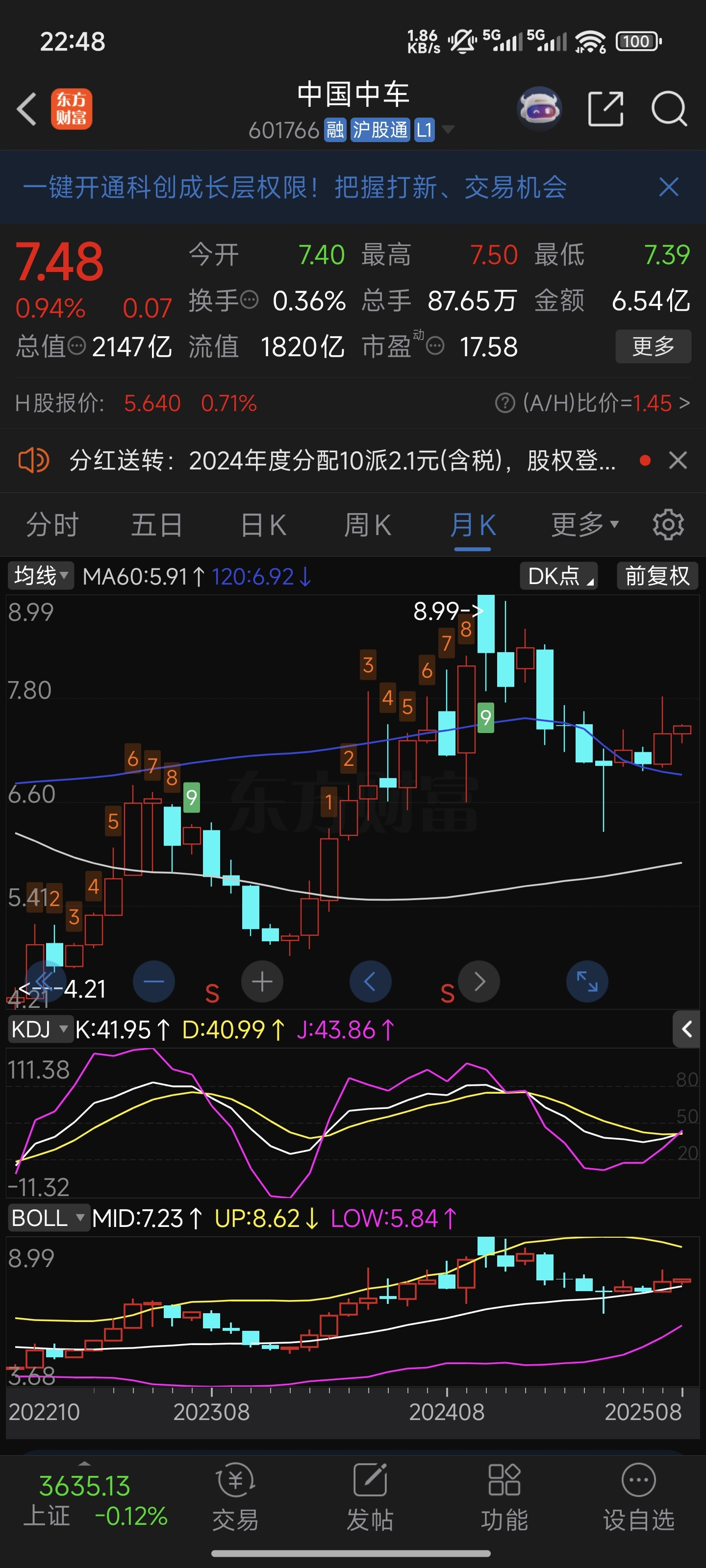Move chart left with blue arrow
This screenshot has height=1568, width=706.
click(370, 981)
